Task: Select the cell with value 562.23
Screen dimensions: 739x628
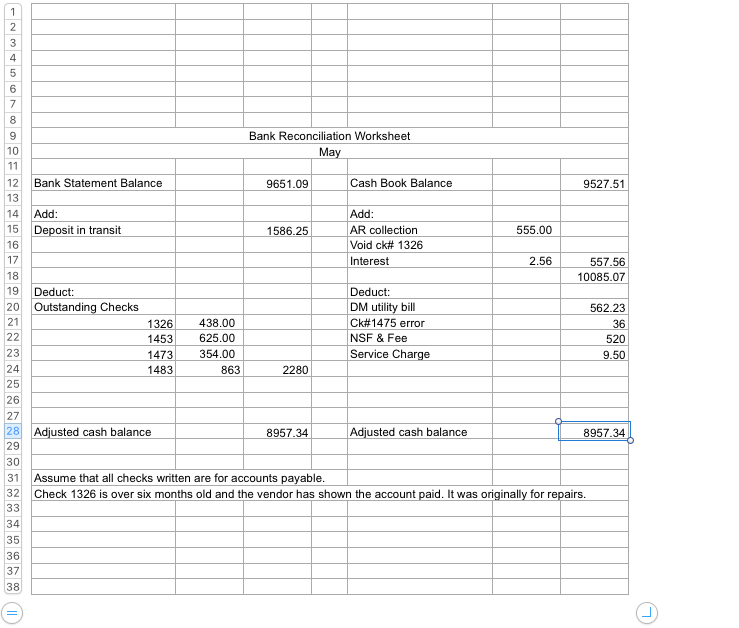Action: click(x=594, y=307)
